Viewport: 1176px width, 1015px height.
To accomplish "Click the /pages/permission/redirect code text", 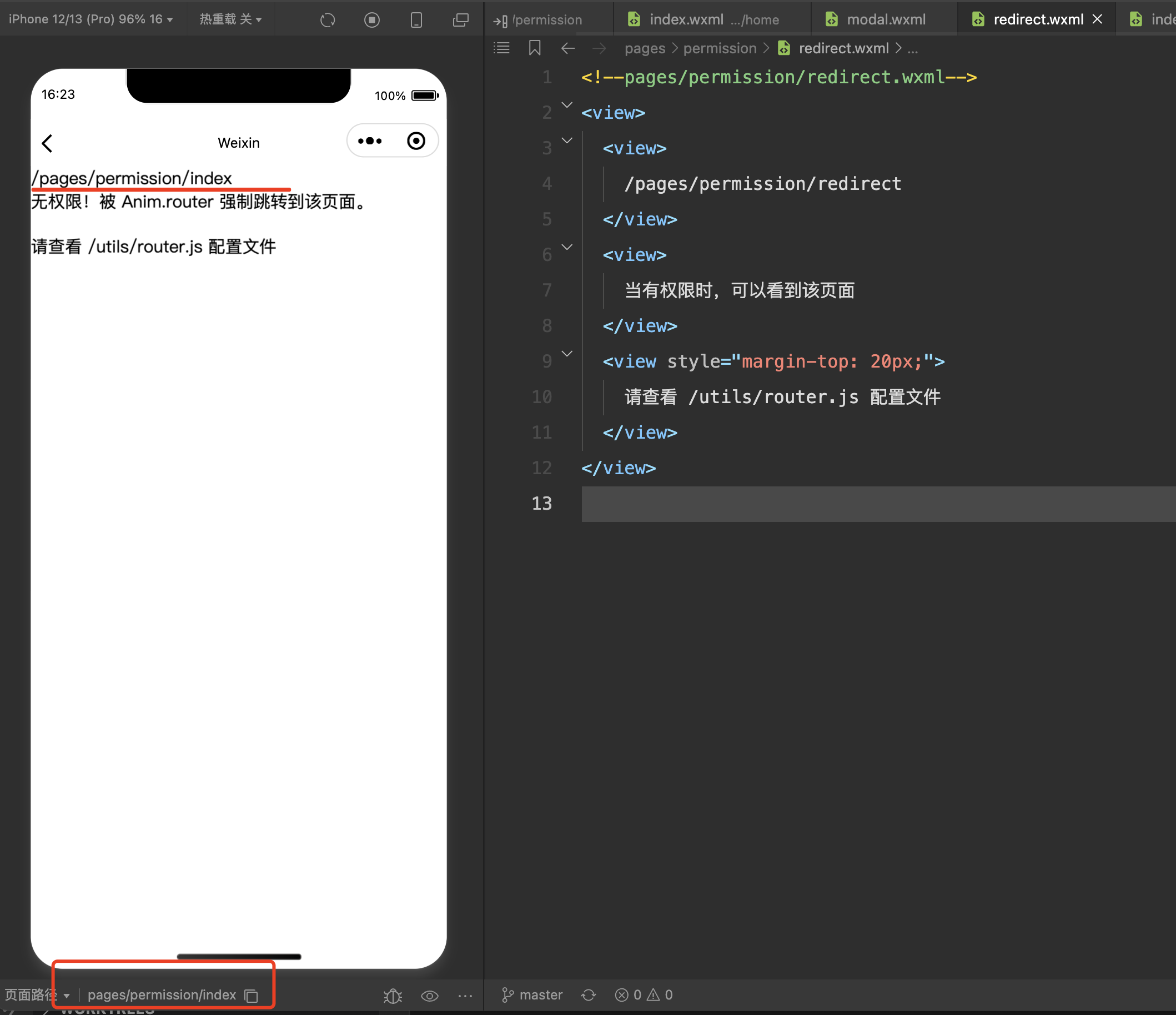I will coord(762,184).
